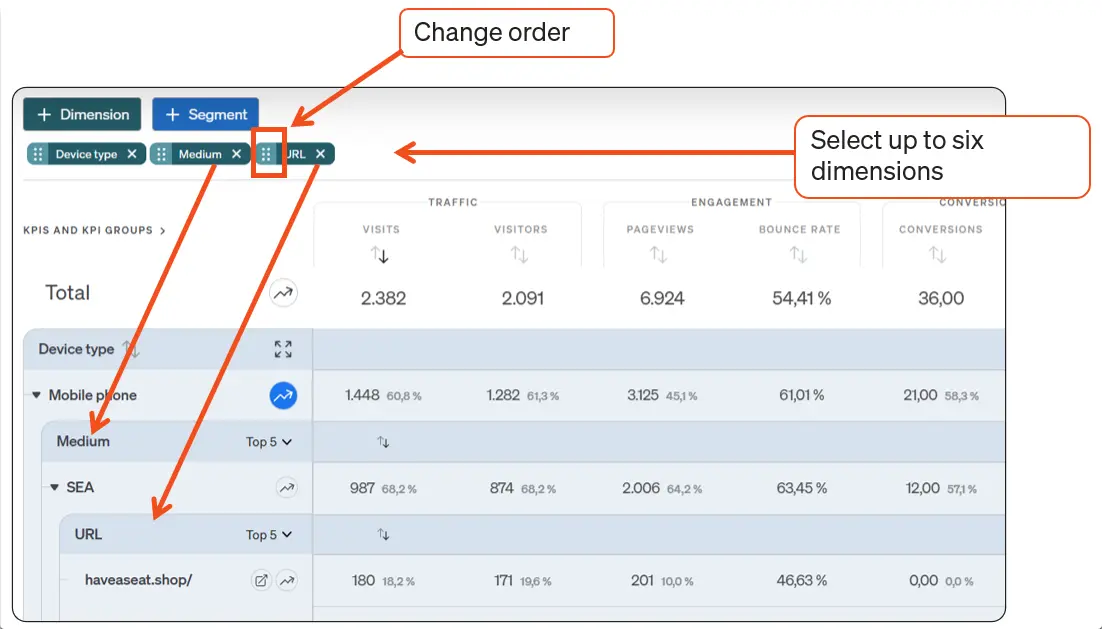
Task: Remove the Medium dimension chip
Action: [x=237, y=153]
